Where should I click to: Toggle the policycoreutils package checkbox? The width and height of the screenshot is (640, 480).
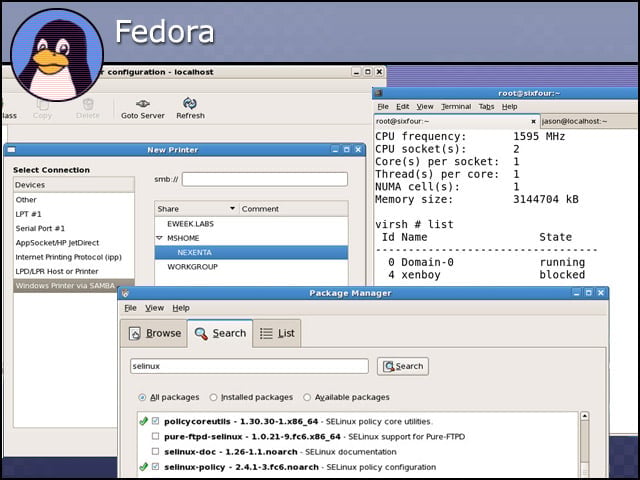(156, 421)
